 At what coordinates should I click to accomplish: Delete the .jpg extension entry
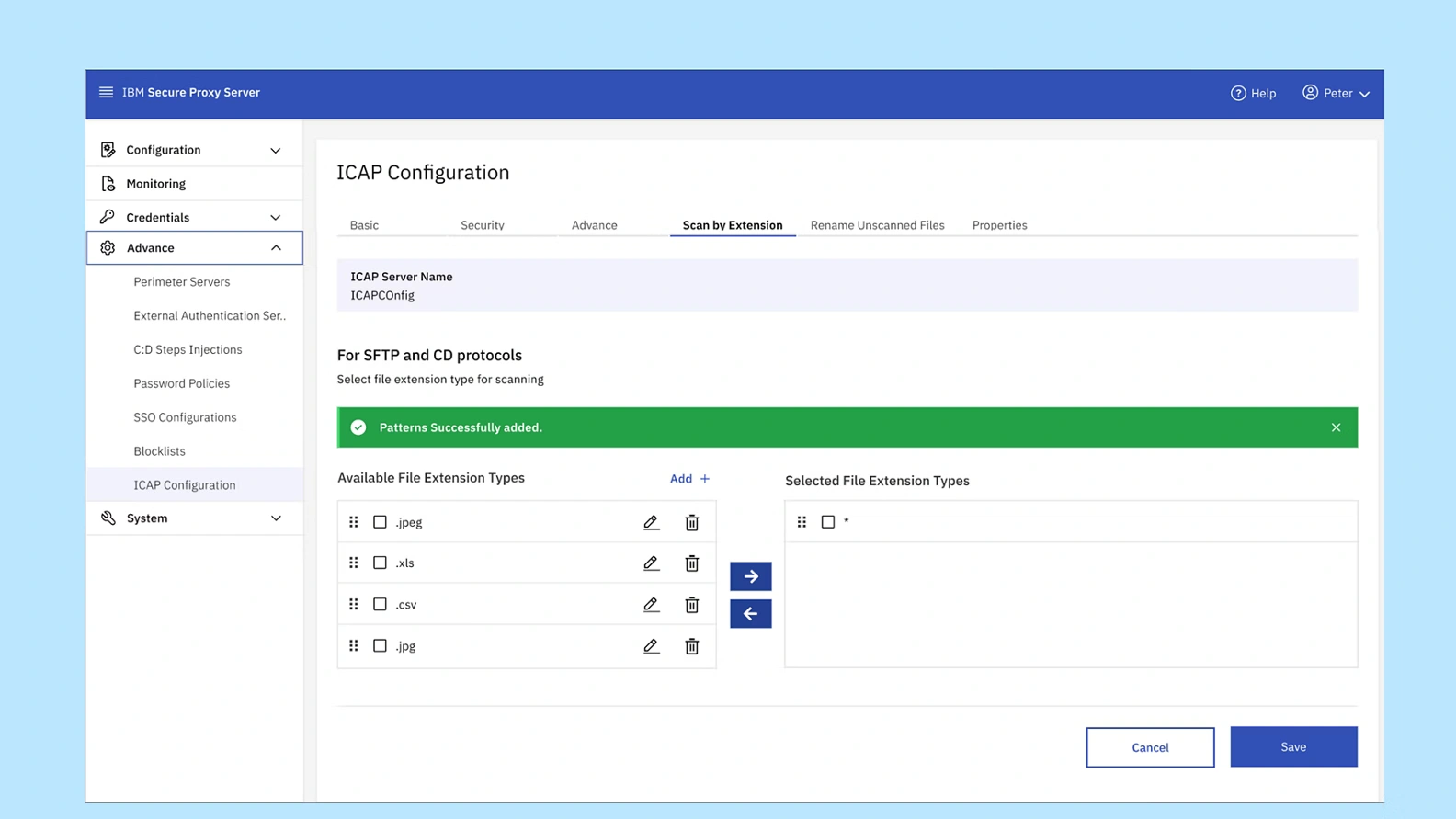692,646
